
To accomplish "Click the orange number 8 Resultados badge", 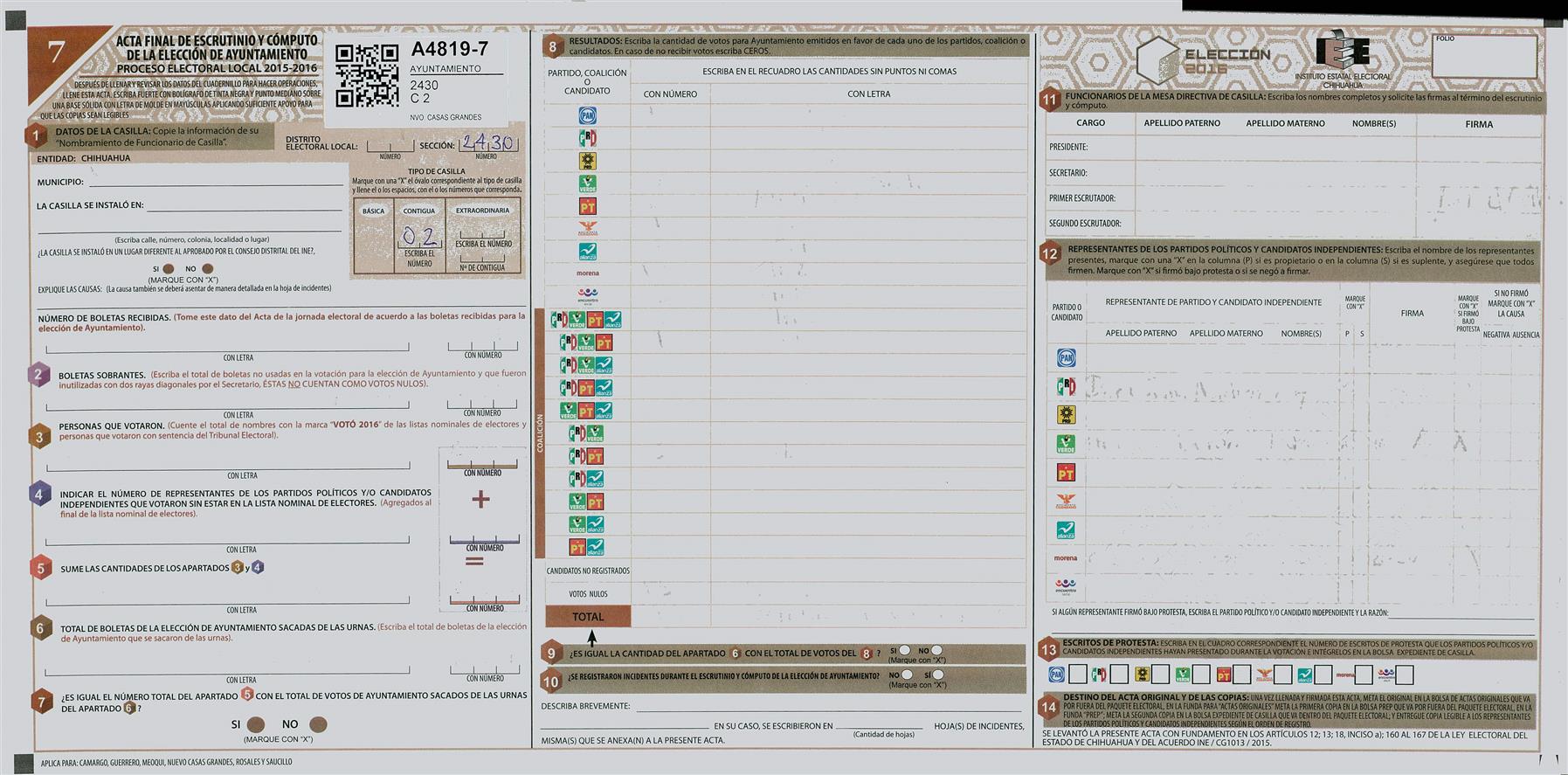I will click(x=552, y=47).
